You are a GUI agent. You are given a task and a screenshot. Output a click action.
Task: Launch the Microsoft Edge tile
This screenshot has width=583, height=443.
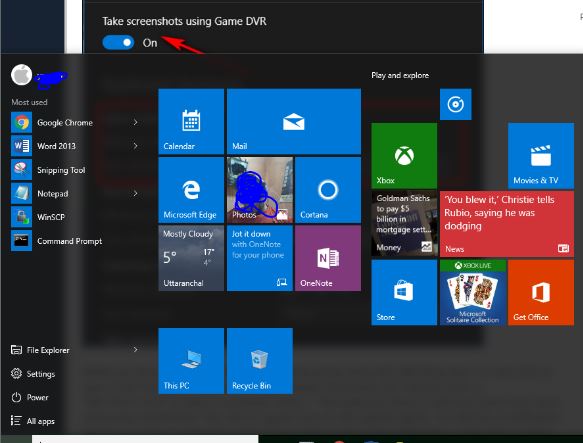tap(191, 190)
